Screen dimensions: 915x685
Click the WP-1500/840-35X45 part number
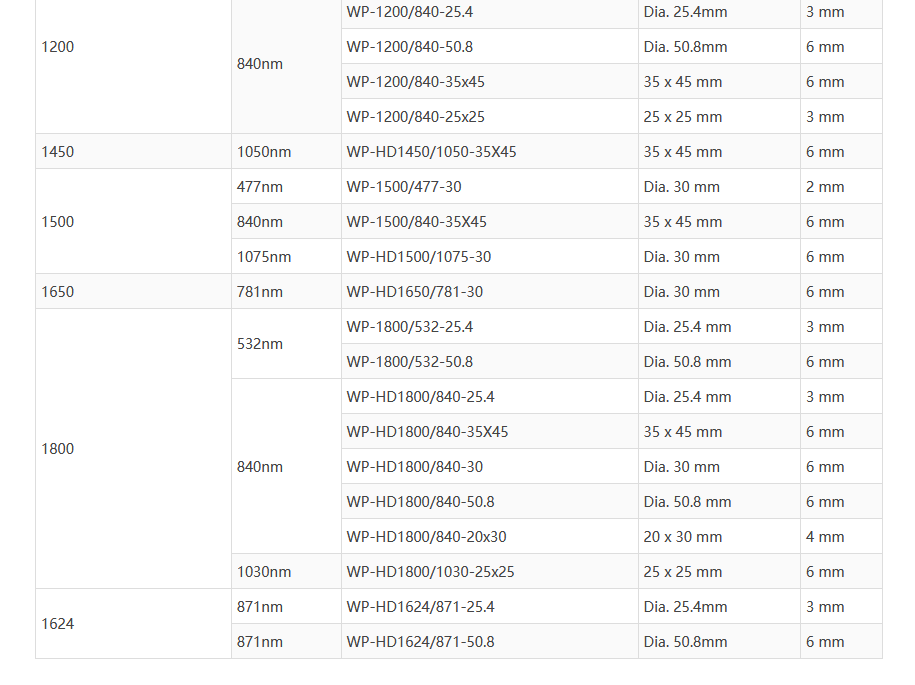417,222
